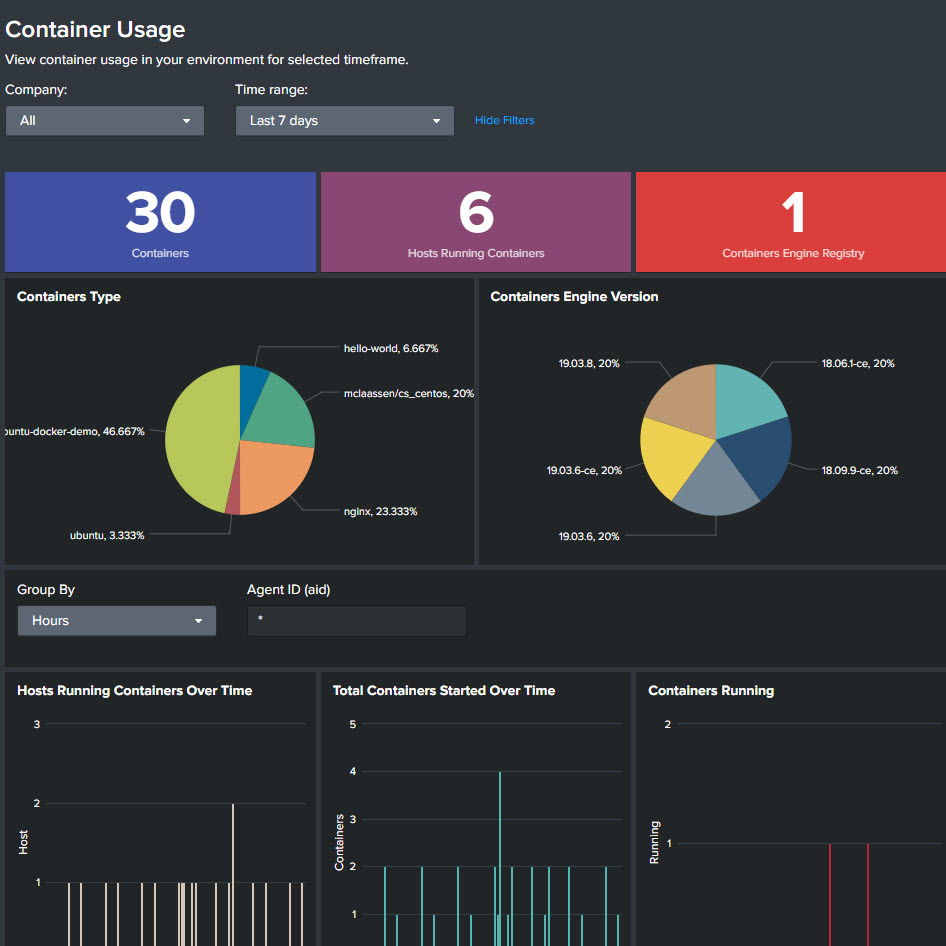Select the blue 30 Containers tile
The width and height of the screenshot is (946, 946).
tap(160, 222)
